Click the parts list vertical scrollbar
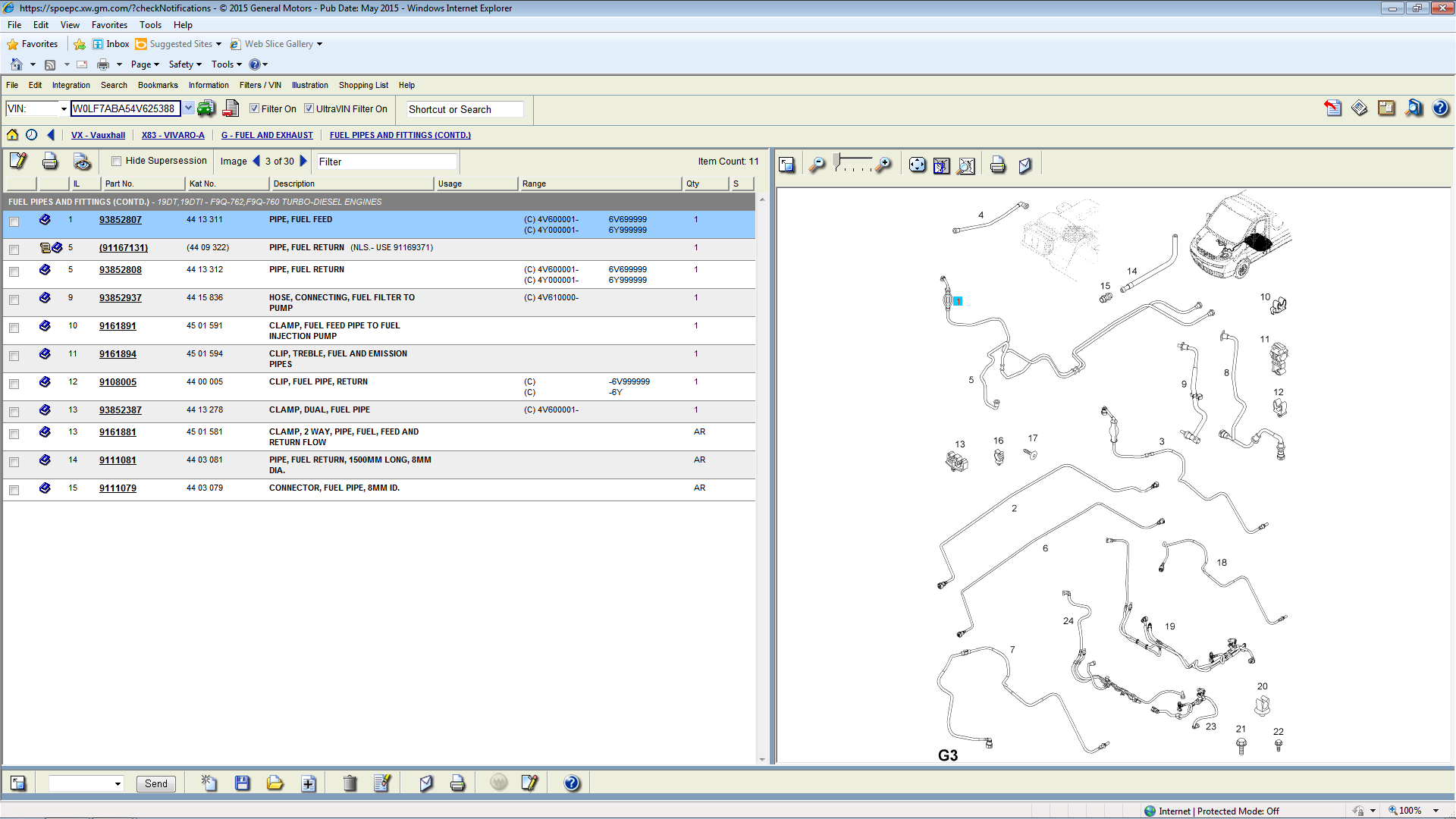Screen dimensions: 1456x819 tap(762, 479)
